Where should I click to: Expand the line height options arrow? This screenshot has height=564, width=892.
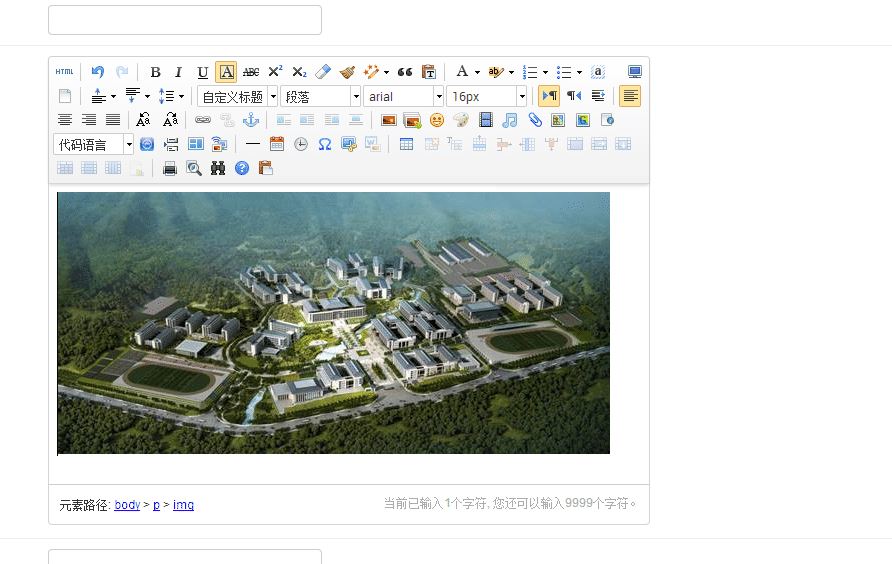(181, 96)
